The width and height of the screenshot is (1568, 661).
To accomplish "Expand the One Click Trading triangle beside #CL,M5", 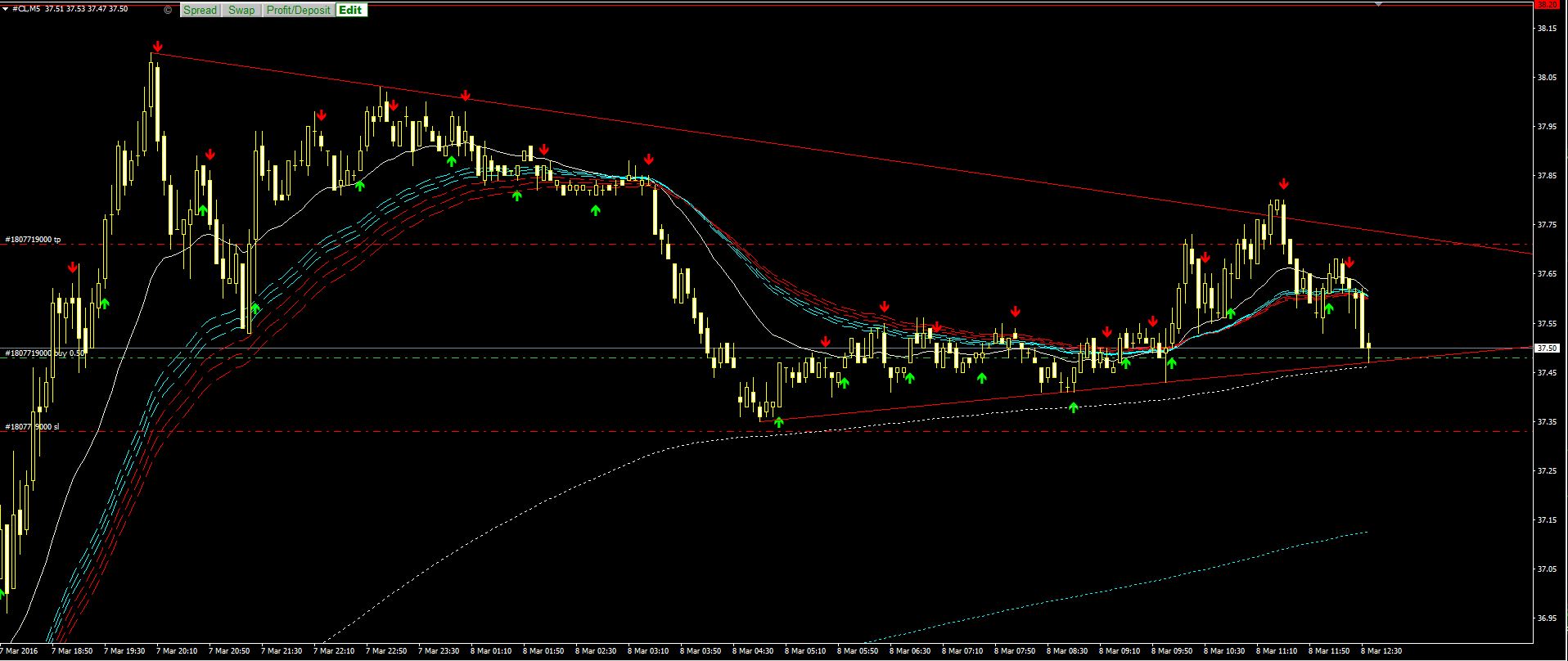I will (5, 9).
